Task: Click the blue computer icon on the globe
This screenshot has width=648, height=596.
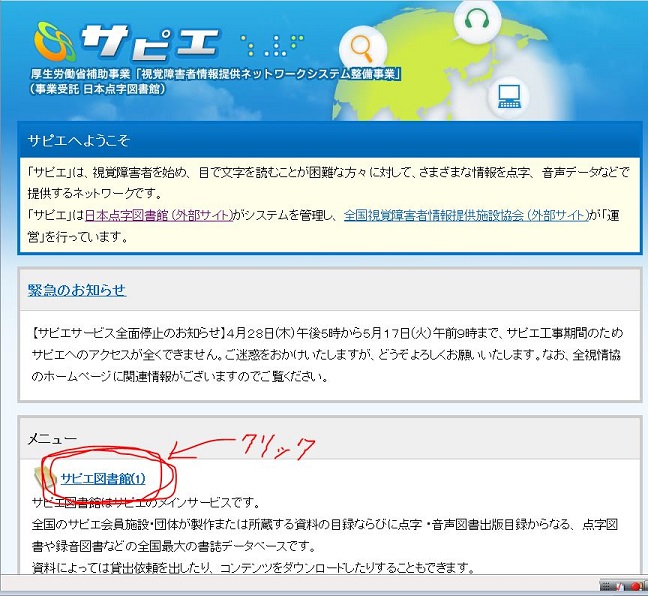Action: coord(509,97)
